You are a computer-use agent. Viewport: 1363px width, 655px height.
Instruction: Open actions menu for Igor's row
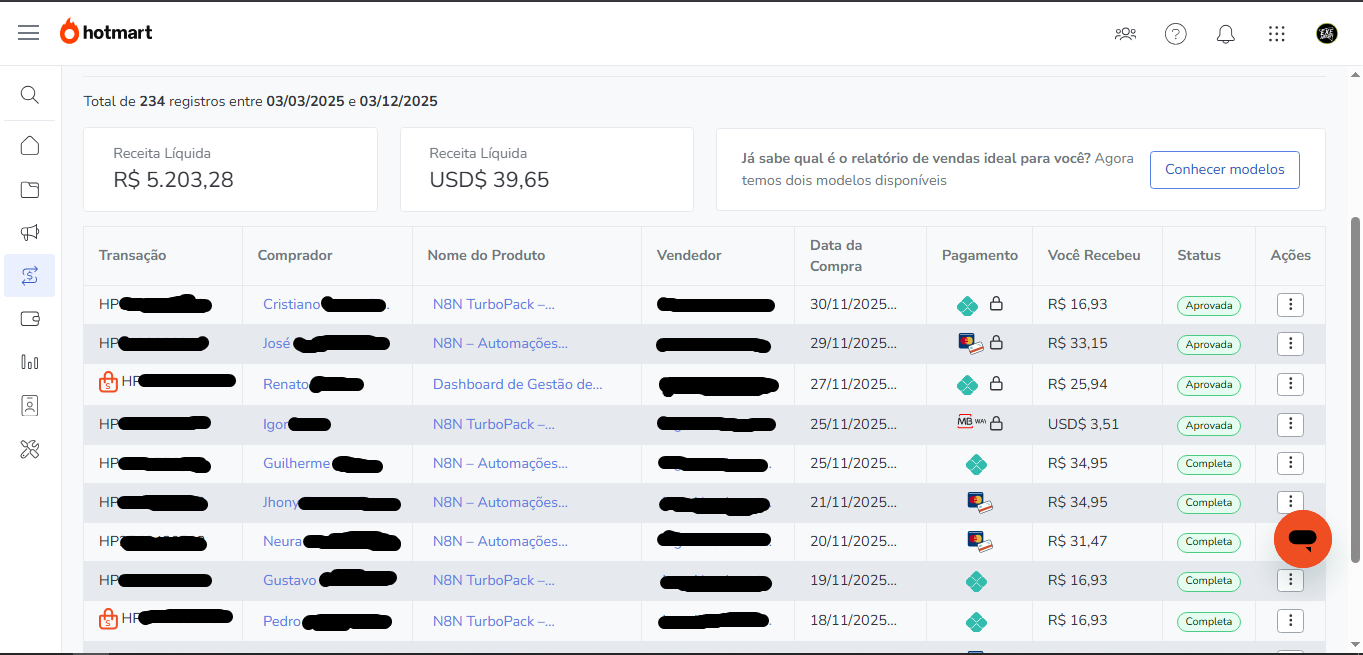click(1290, 424)
